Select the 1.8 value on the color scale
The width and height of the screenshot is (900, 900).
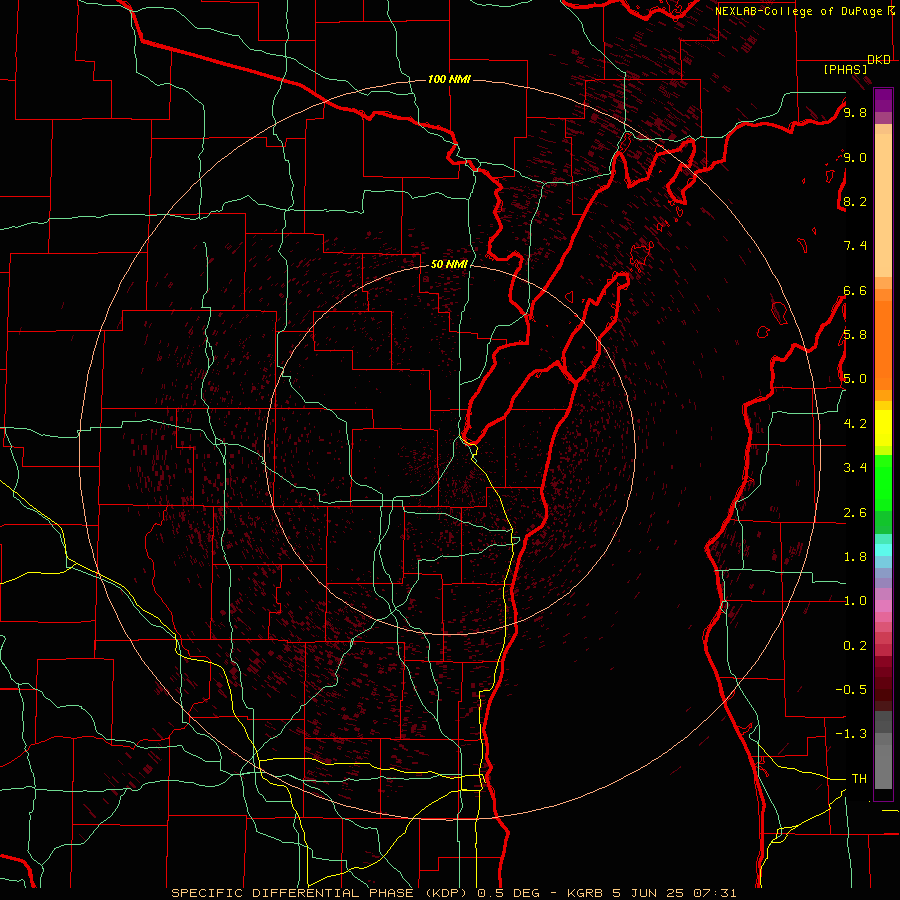coord(855,557)
